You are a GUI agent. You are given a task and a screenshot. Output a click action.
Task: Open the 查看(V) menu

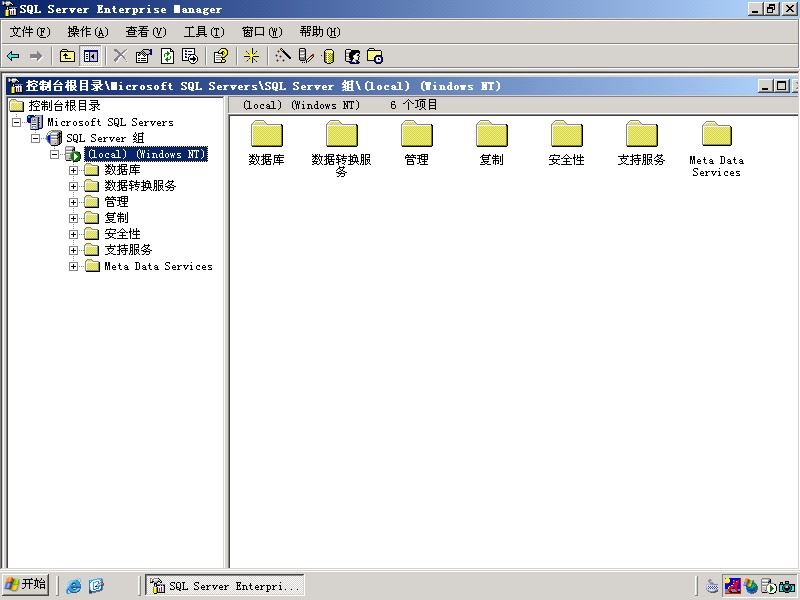tap(146, 32)
